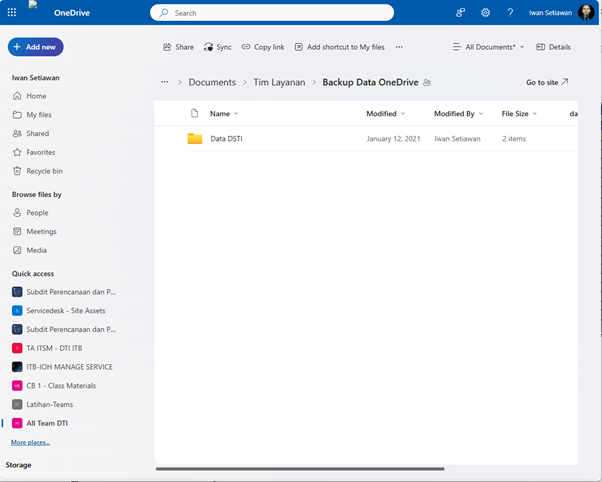This screenshot has width=602, height=482.
Task: Expand the Name column sort dropdown
Action: point(236,114)
